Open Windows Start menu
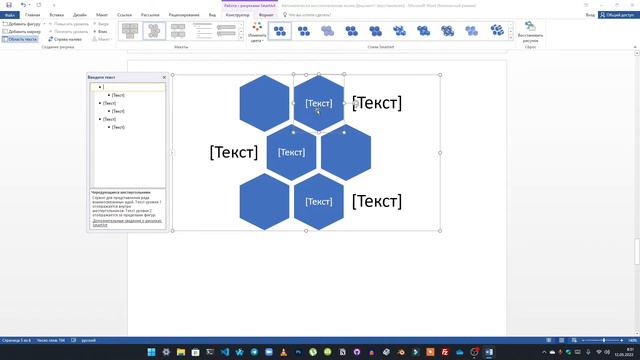 (x=151, y=352)
